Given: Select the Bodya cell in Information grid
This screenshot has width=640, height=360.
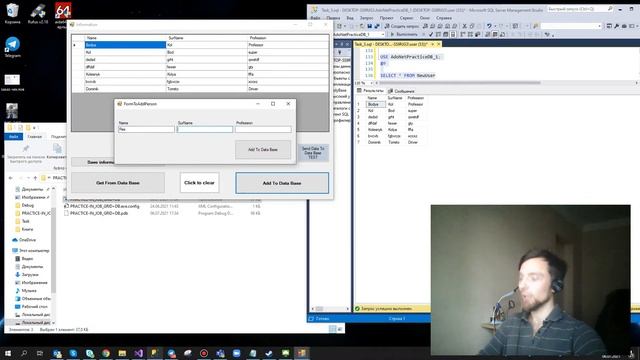Looking at the screenshot, I should click(125, 45).
